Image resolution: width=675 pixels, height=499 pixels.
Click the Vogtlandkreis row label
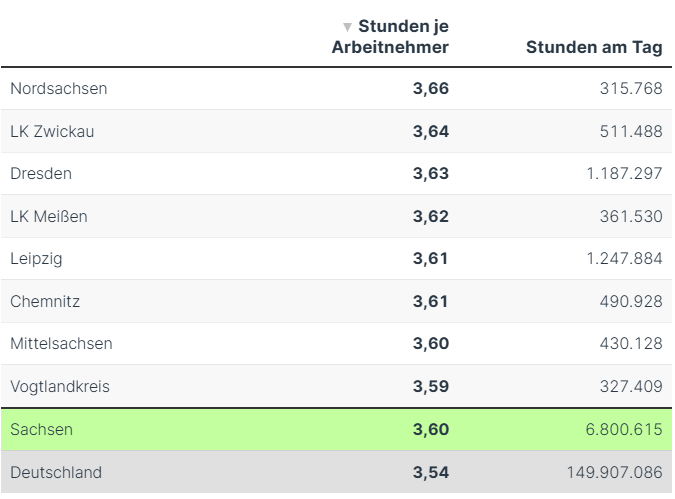point(60,386)
